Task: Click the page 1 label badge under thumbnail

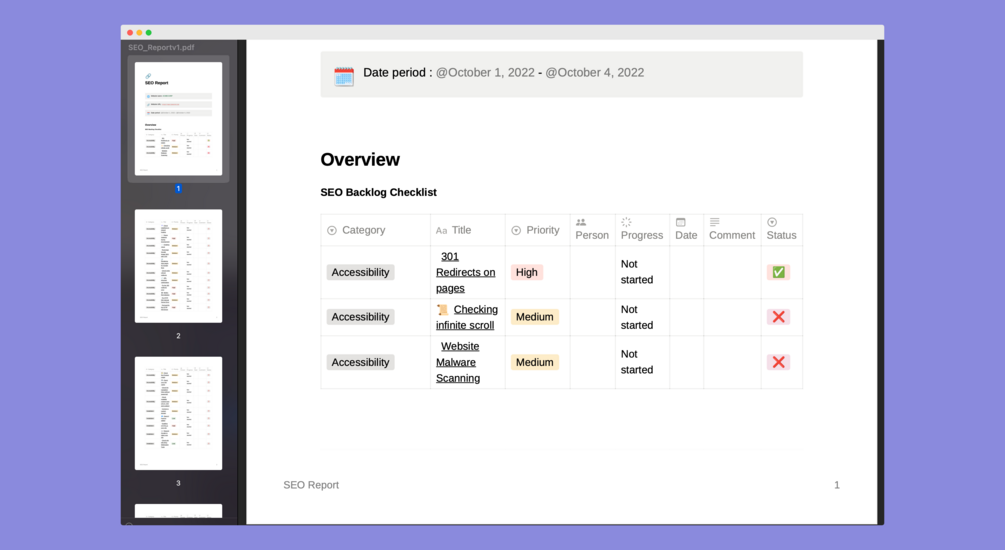Action: pyautogui.click(x=178, y=188)
